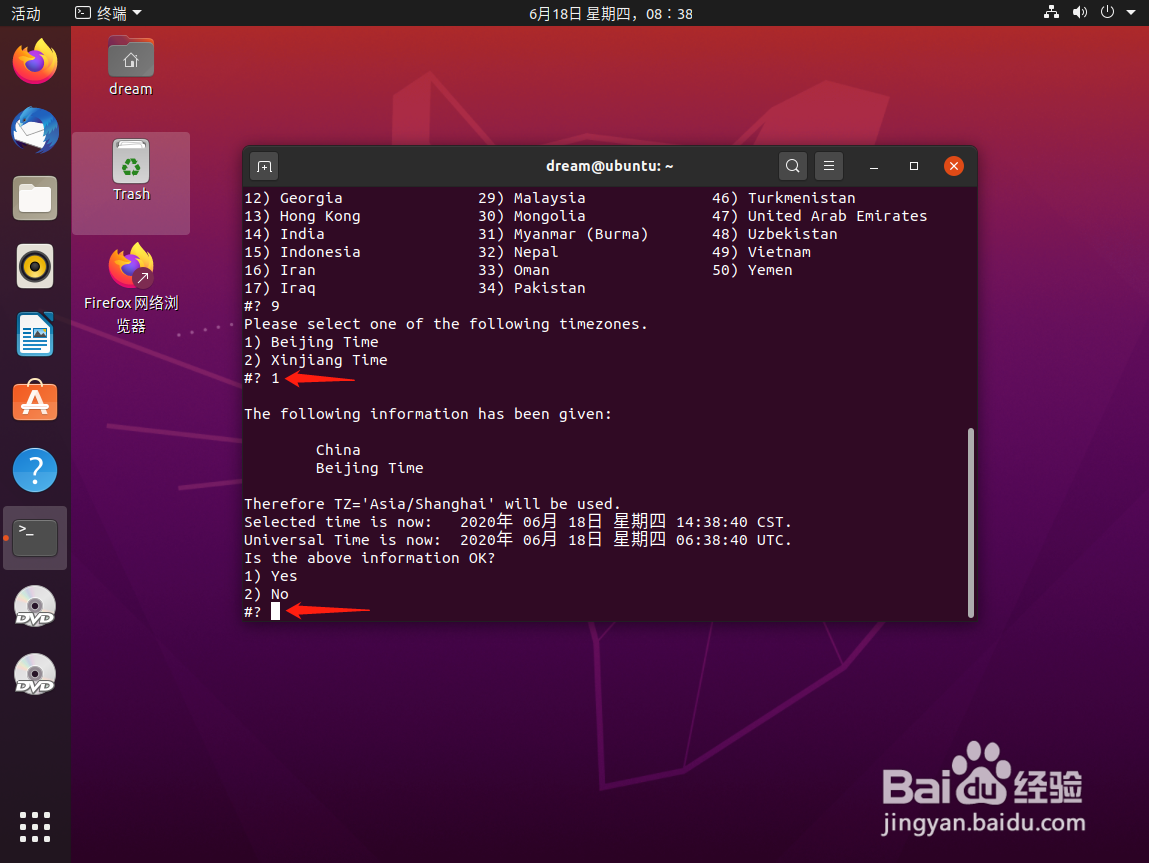Viewport: 1149px width, 863px height.
Task: Launch Thunderbird mail from the dock
Action: 34,130
